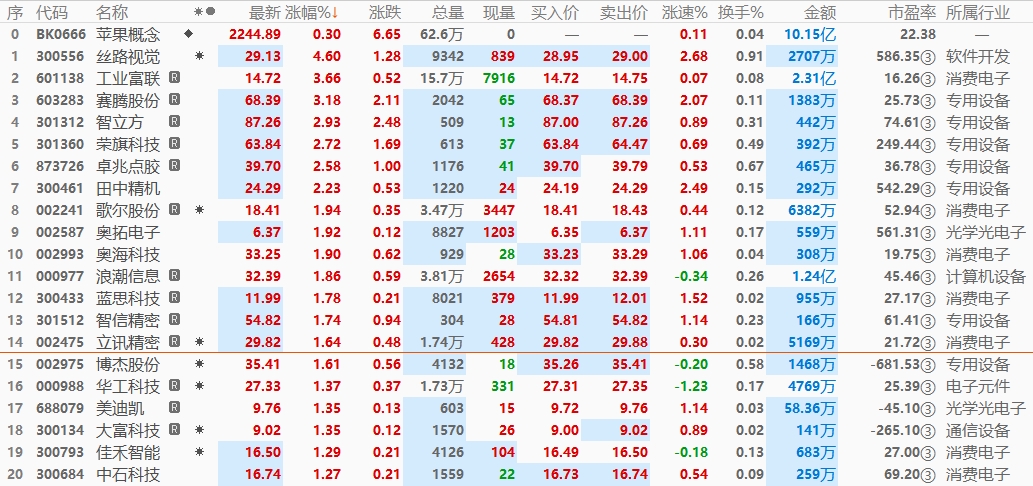Click latest price 2244.89

click(x=255, y=34)
